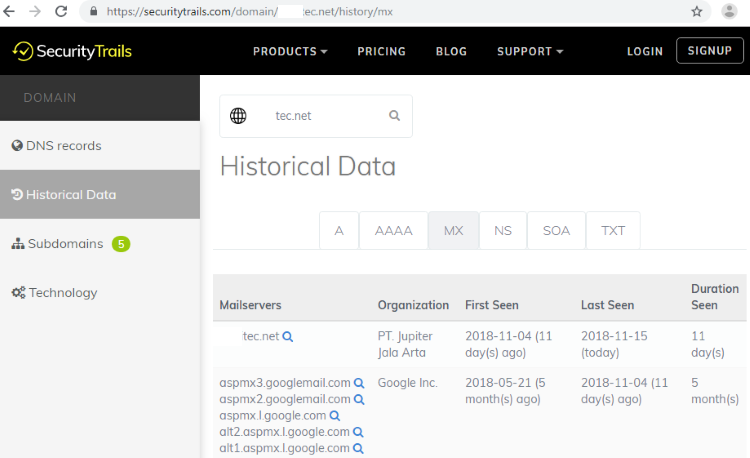750x458 pixels.
Task: Click the Mailservers column header
Action: [250, 305]
